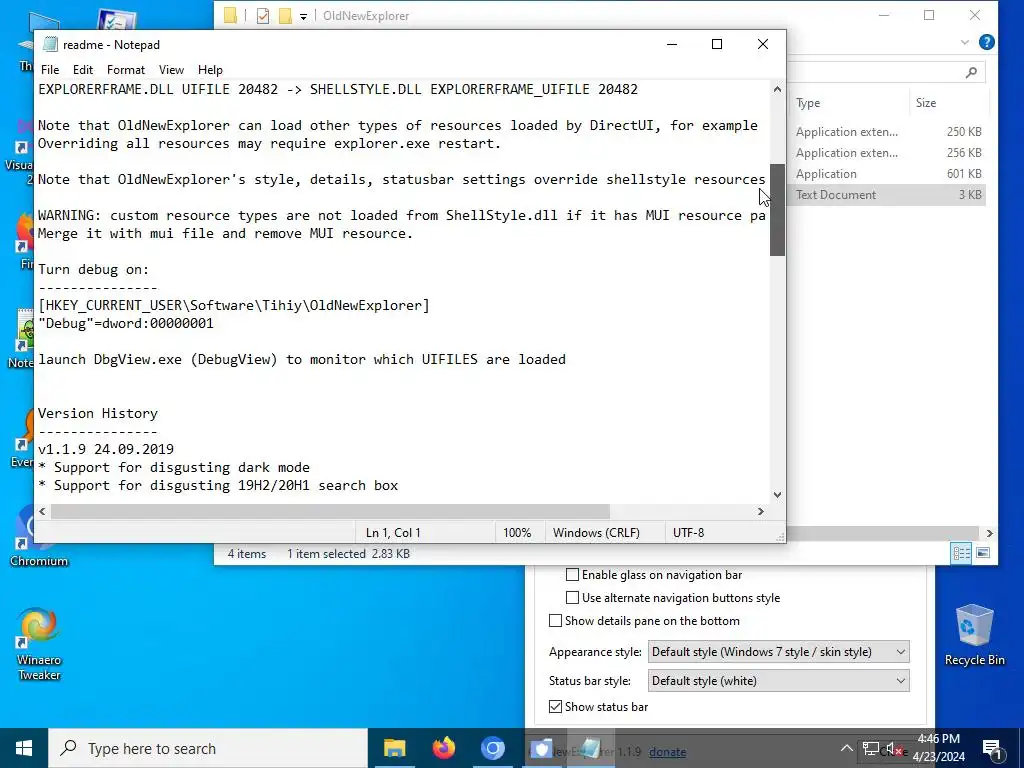Click Notepad vertical scroll down arrow
This screenshot has height=768, width=1024.
point(777,495)
